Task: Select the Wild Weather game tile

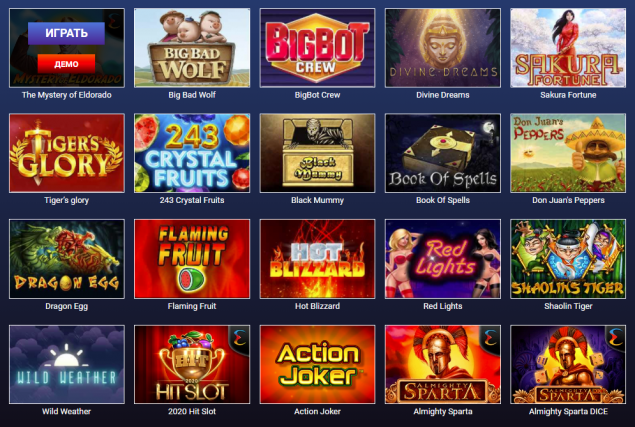Action: (67, 364)
